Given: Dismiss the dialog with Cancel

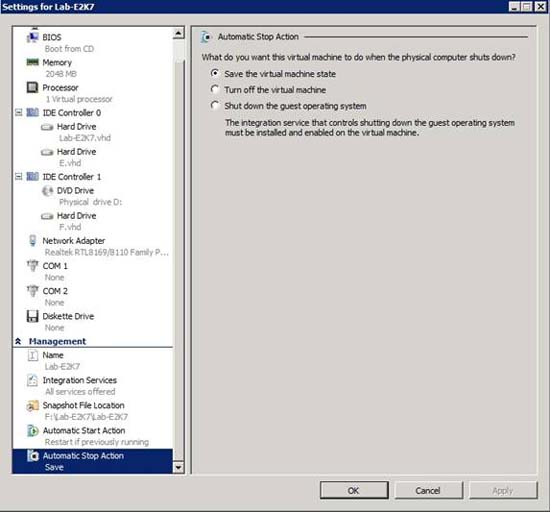Looking at the screenshot, I should click(428, 490).
